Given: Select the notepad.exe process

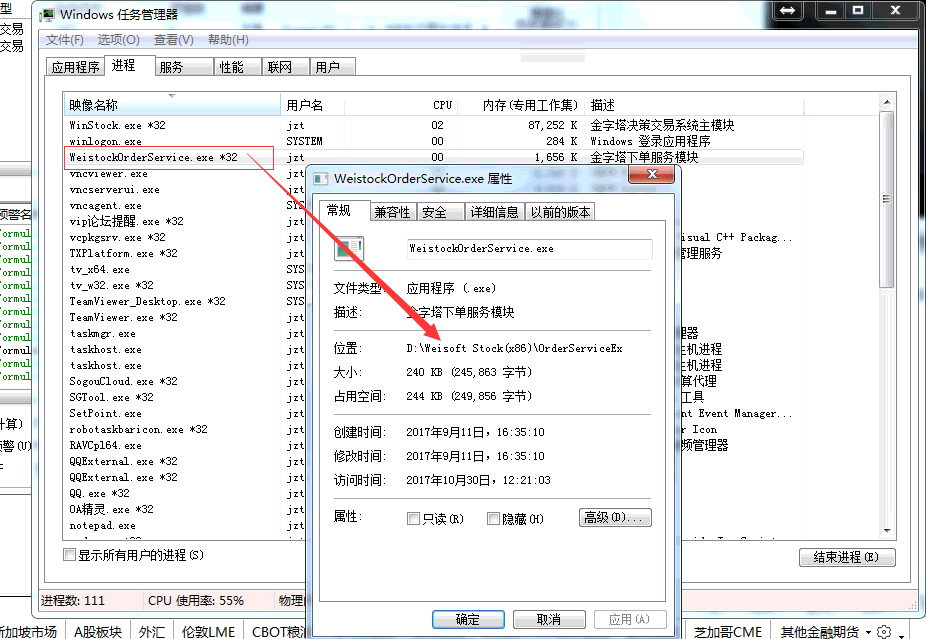Looking at the screenshot, I should click(x=103, y=525).
